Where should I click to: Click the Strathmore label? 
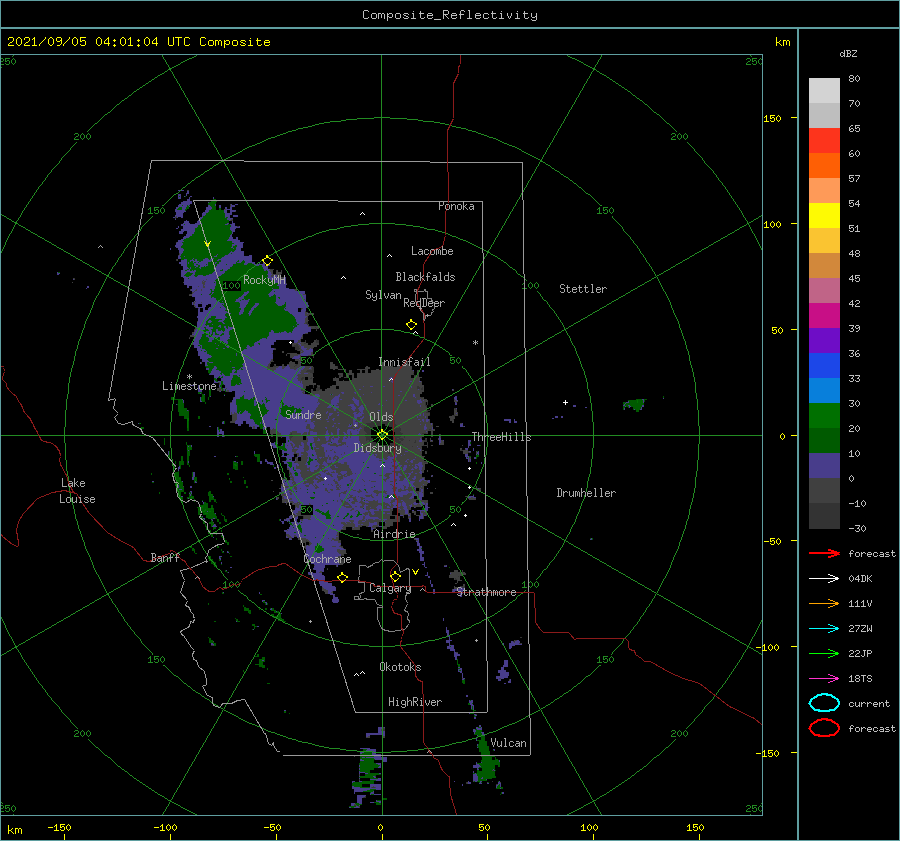coord(486,592)
